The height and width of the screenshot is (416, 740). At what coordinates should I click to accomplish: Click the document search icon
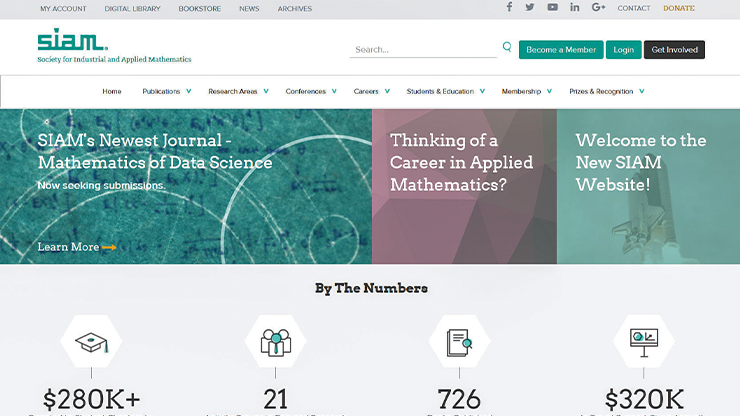coord(459,342)
